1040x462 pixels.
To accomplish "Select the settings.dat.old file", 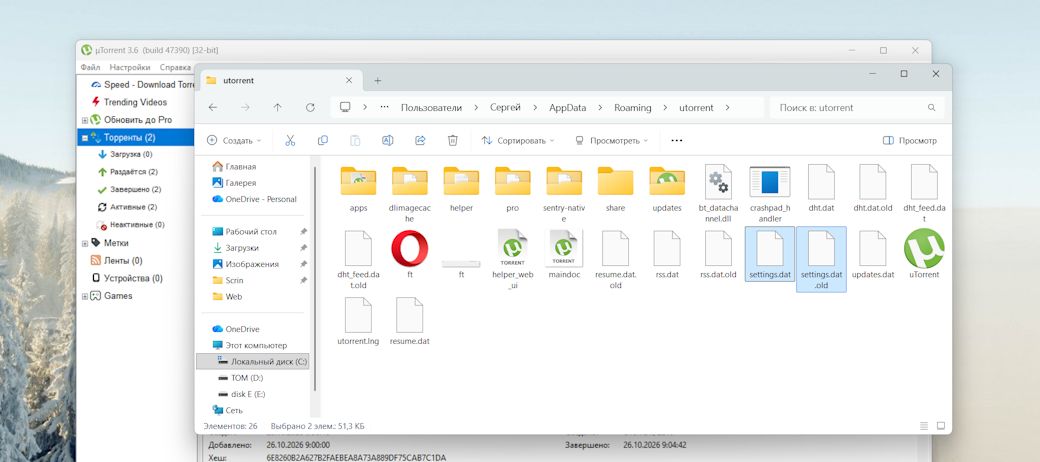I will click(821, 259).
